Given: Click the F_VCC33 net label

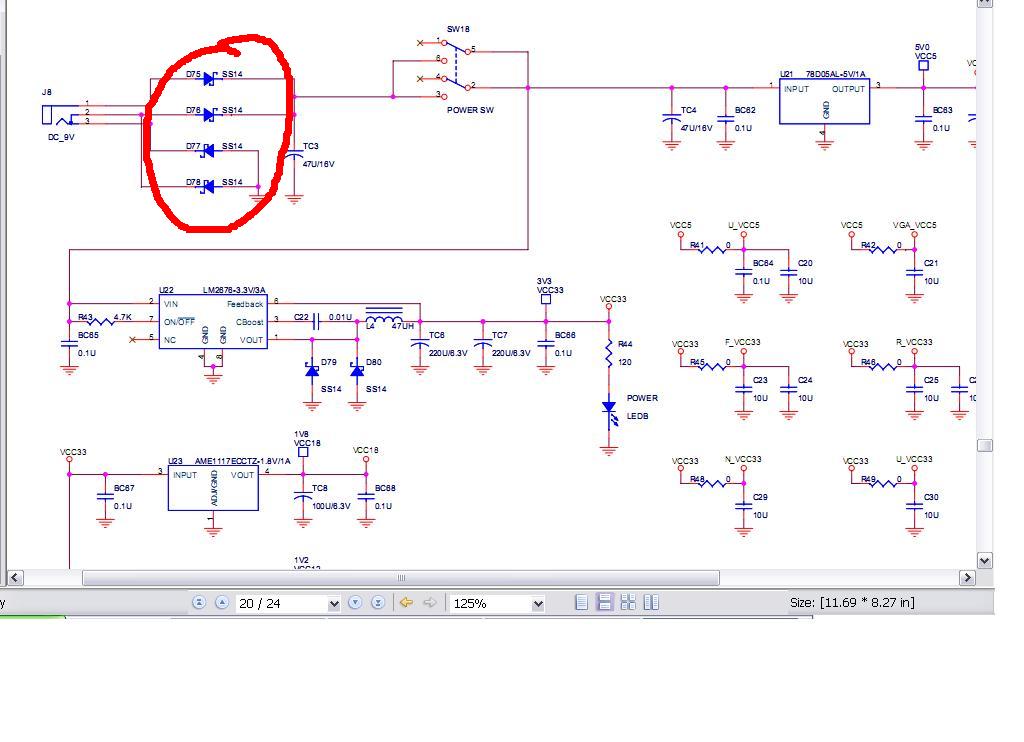Looking at the screenshot, I should (x=743, y=342).
